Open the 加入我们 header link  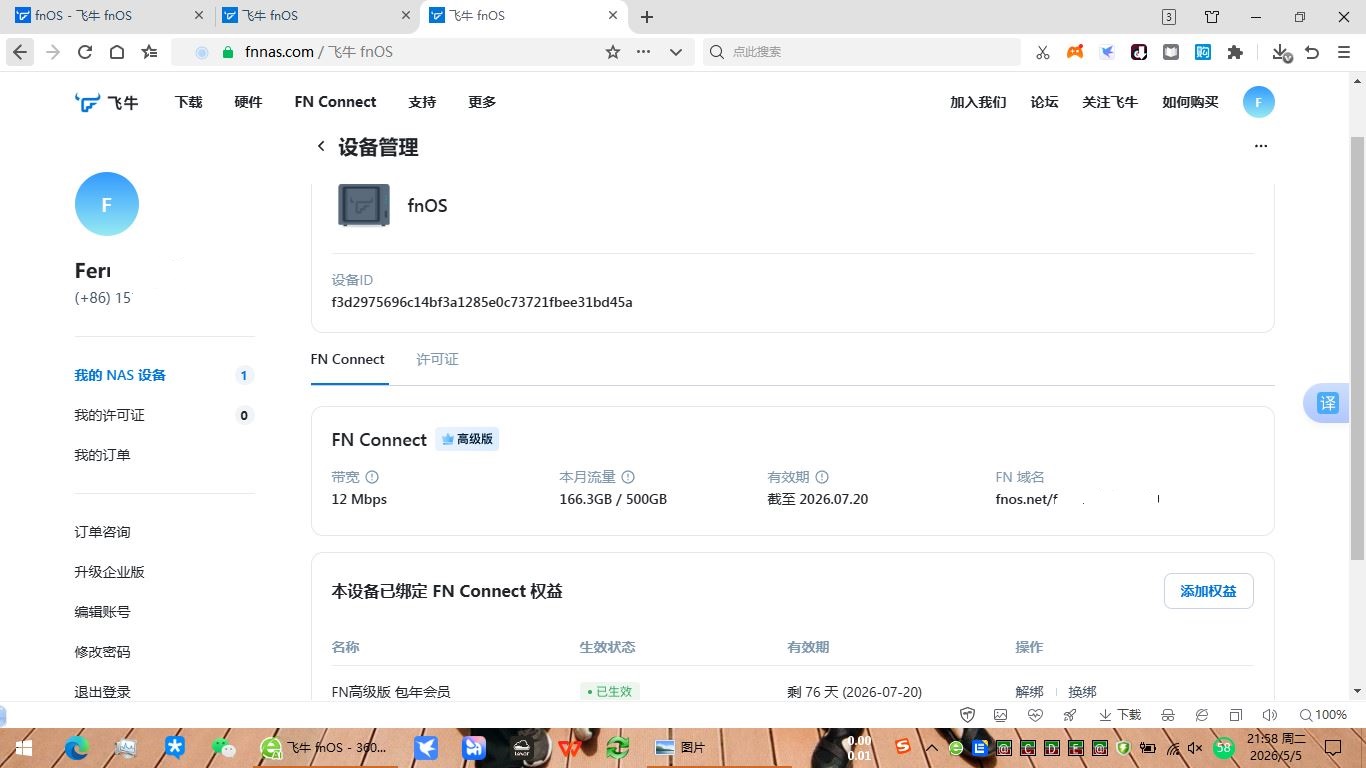(x=978, y=102)
